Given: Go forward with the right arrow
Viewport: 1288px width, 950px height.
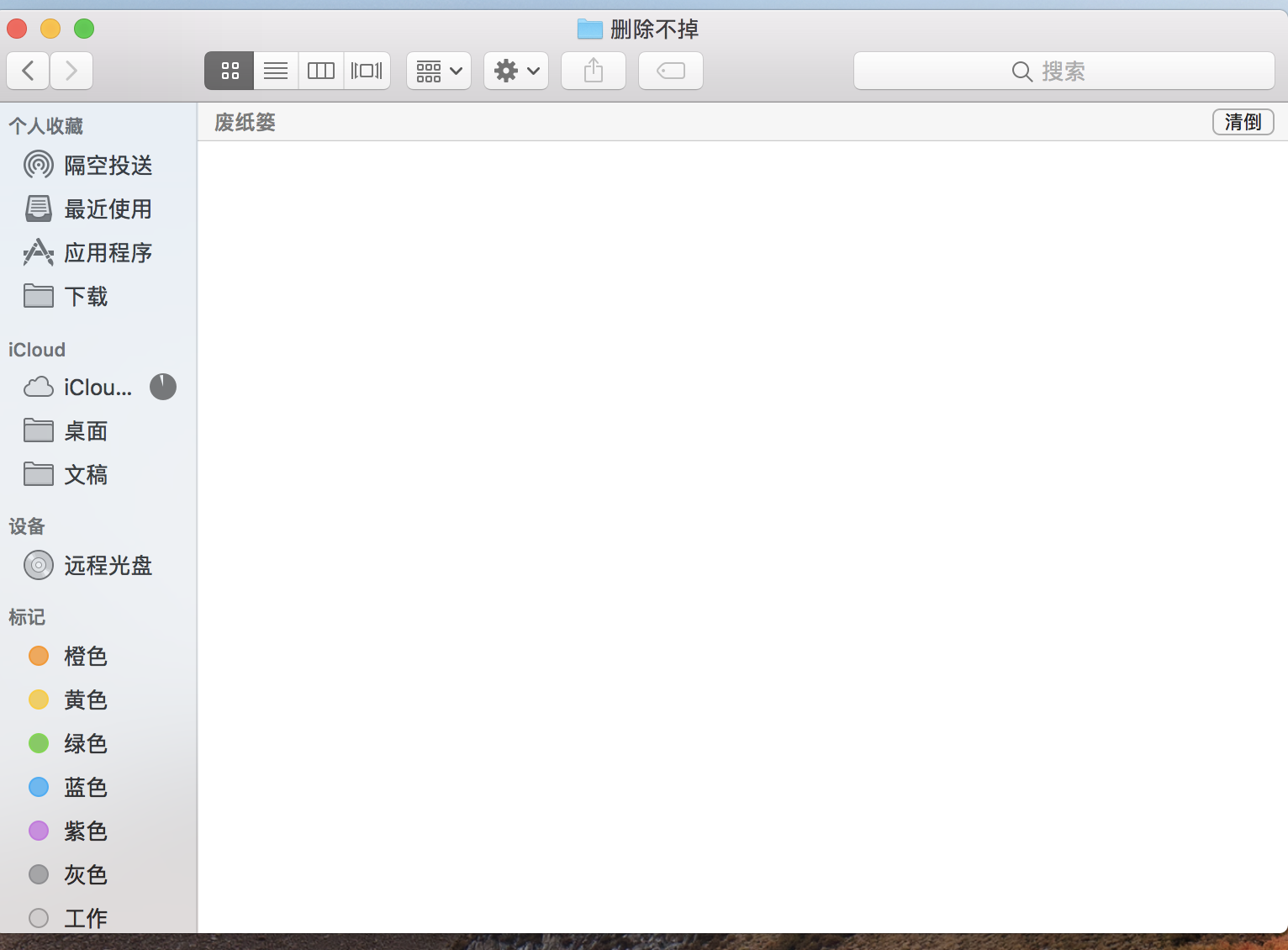Looking at the screenshot, I should [71, 71].
